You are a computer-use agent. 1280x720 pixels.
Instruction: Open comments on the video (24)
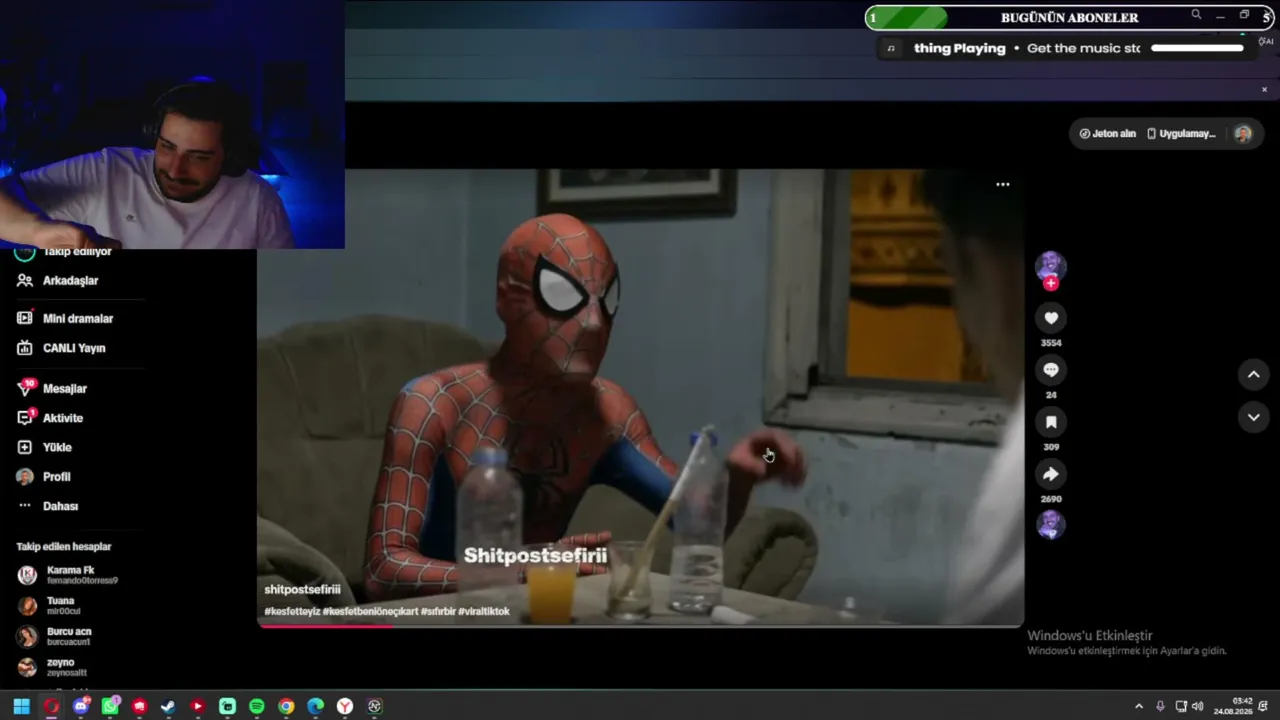[x=1050, y=370]
